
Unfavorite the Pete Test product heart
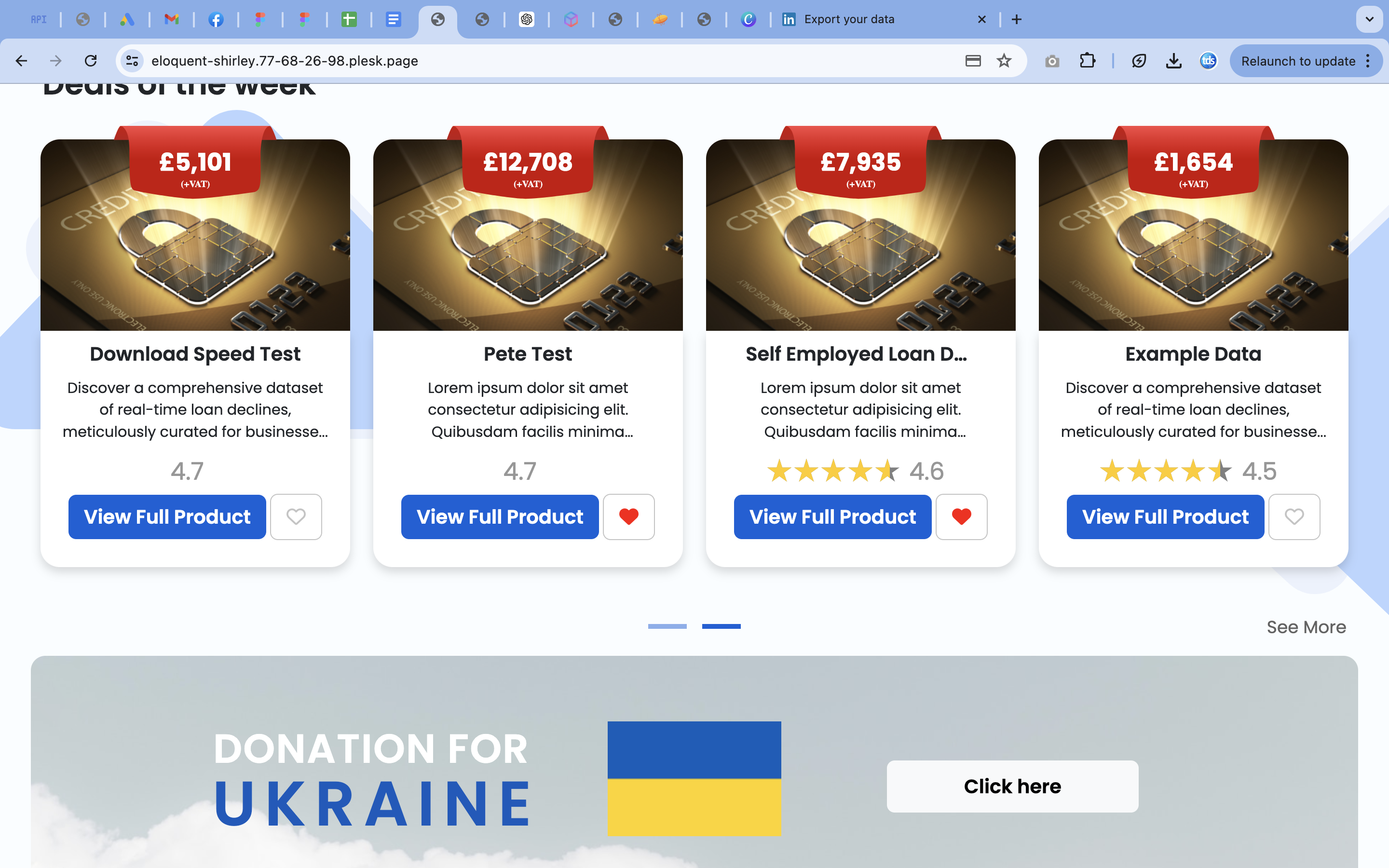629,516
